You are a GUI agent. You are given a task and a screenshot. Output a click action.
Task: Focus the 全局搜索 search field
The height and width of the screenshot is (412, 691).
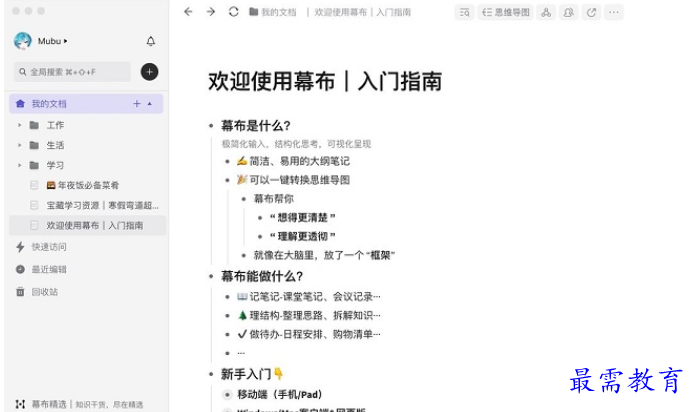[x=72, y=72]
